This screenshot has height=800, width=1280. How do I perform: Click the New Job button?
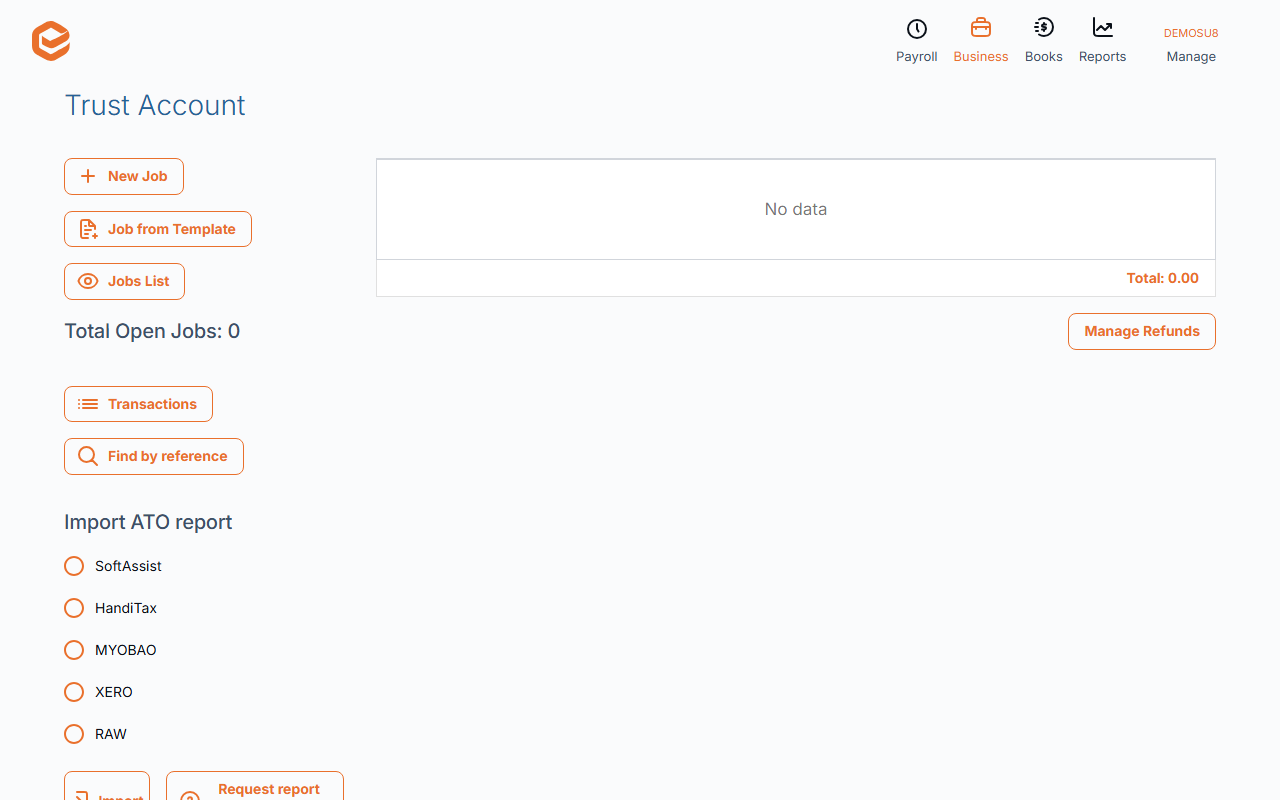tap(124, 176)
